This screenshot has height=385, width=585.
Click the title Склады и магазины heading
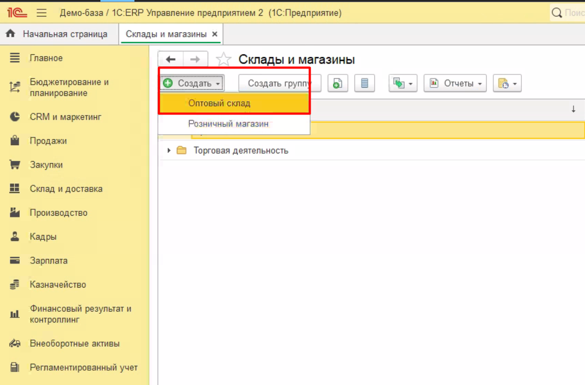coord(297,59)
